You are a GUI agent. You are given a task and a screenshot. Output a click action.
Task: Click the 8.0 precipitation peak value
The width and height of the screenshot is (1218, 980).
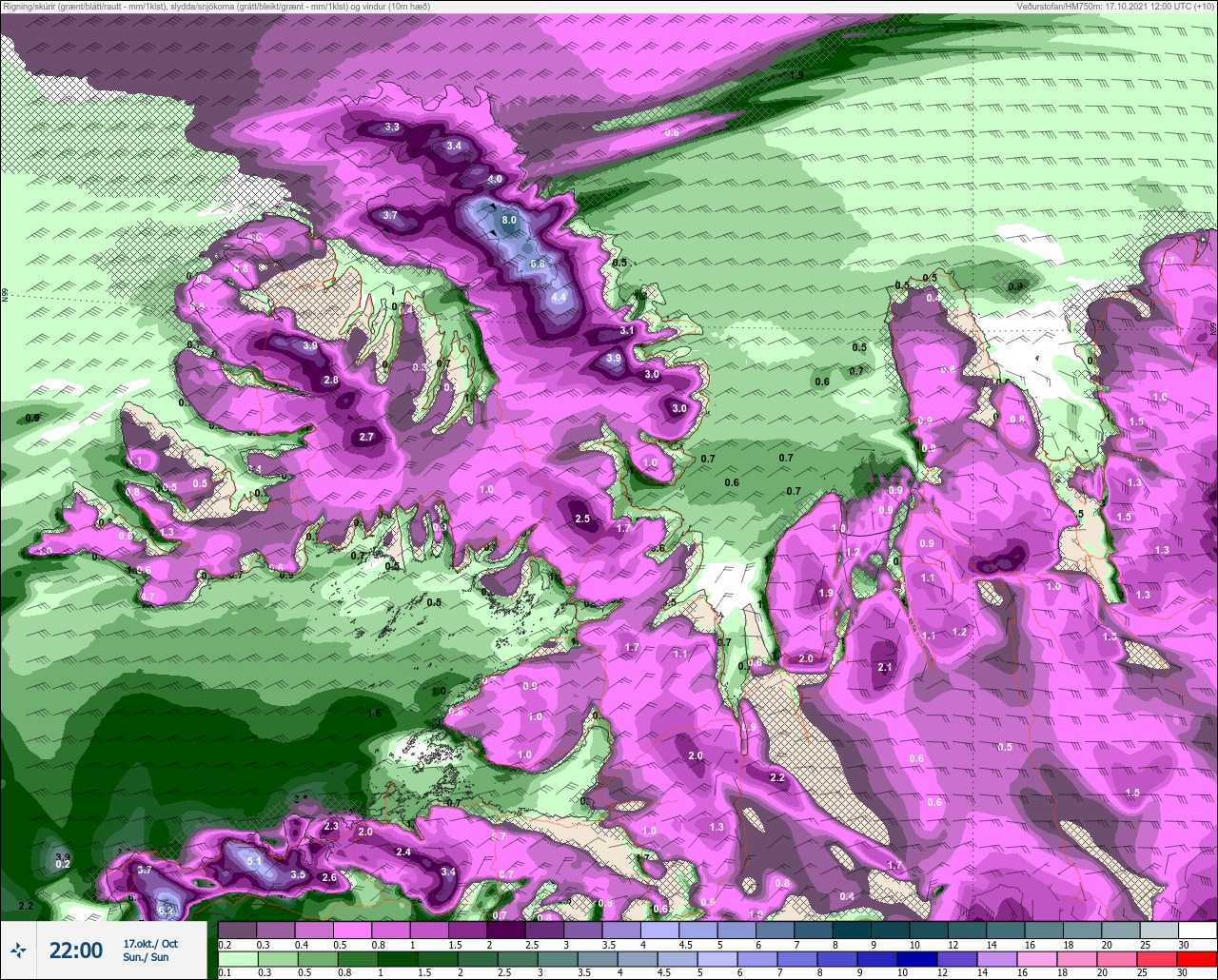[x=509, y=221]
